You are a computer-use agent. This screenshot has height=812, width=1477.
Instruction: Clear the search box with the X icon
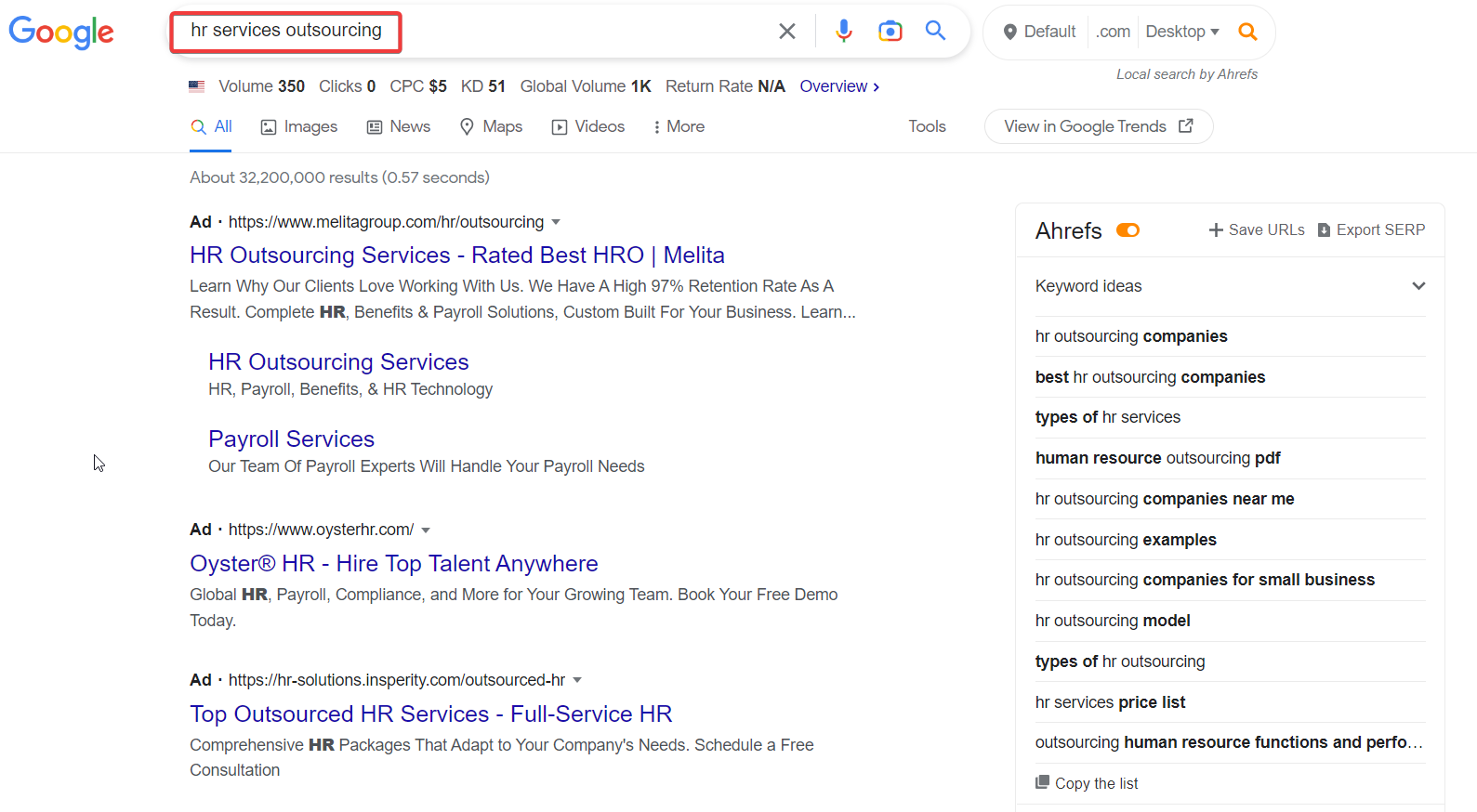click(x=787, y=32)
